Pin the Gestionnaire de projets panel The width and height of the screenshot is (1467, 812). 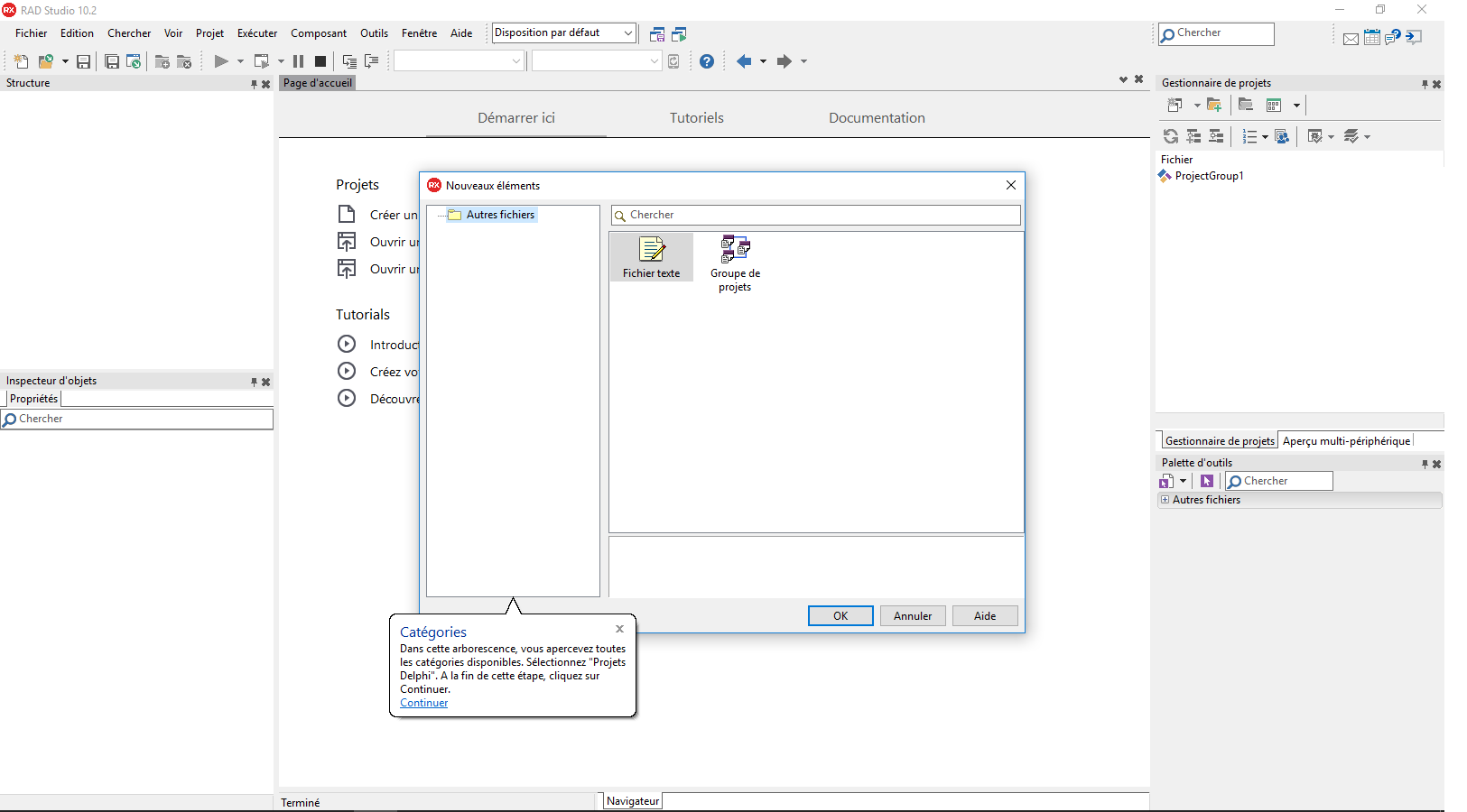point(1425,84)
